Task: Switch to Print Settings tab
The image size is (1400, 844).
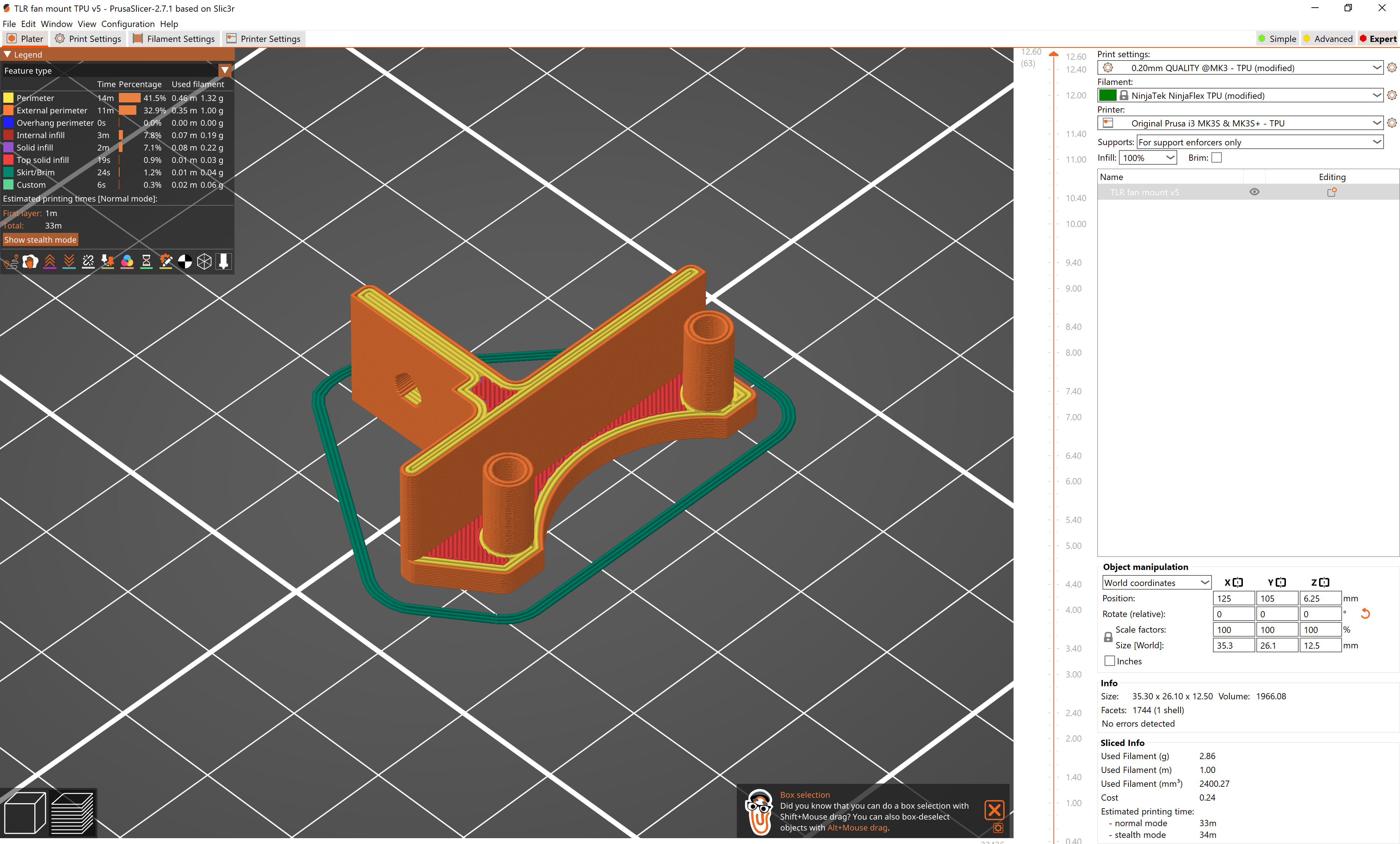Action: tap(88, 39)
